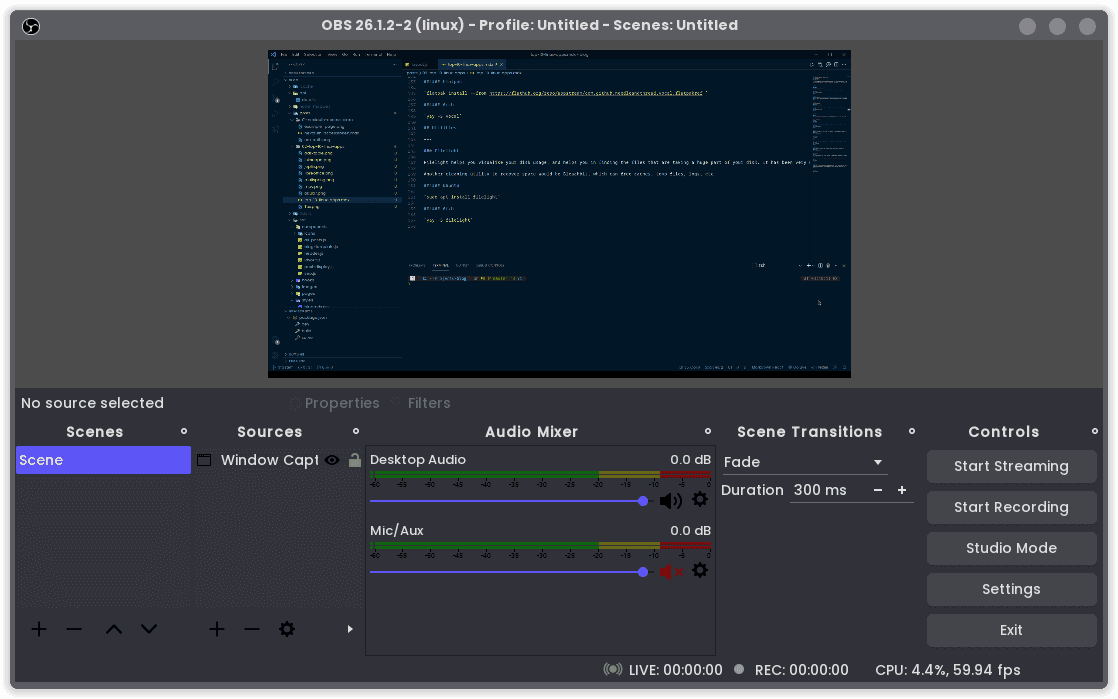Undock the Controls panel float icon

point(1095,432)
